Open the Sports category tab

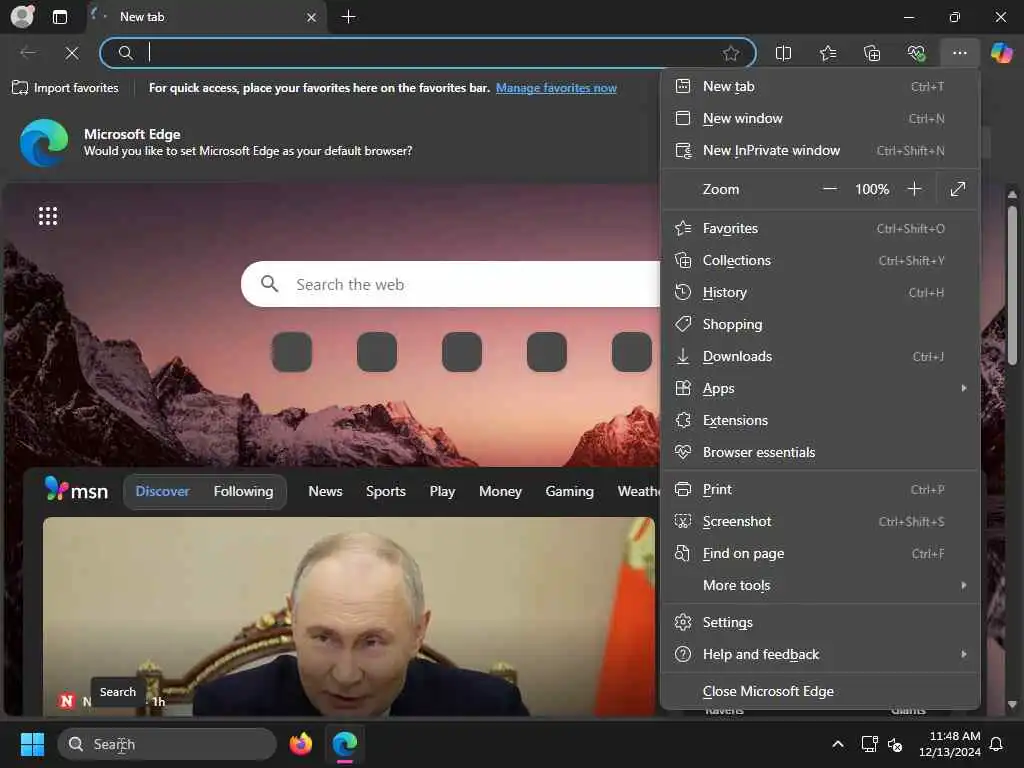386,491
